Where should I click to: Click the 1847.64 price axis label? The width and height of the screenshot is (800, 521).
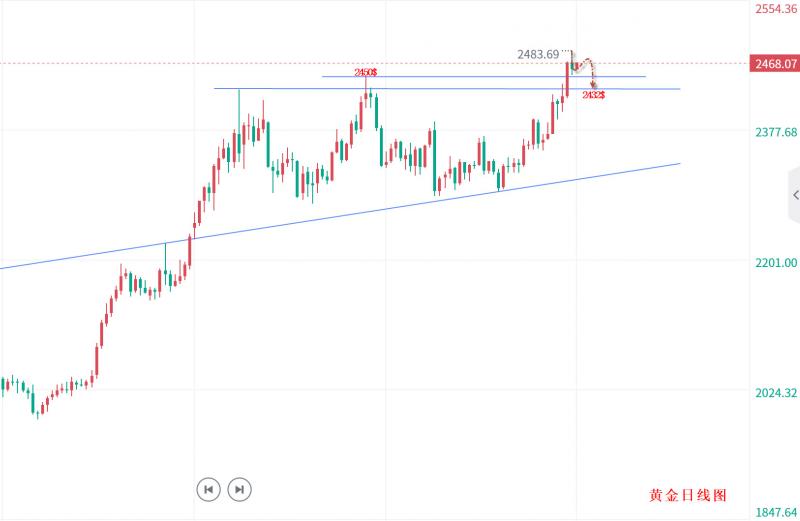coord(775,512)
